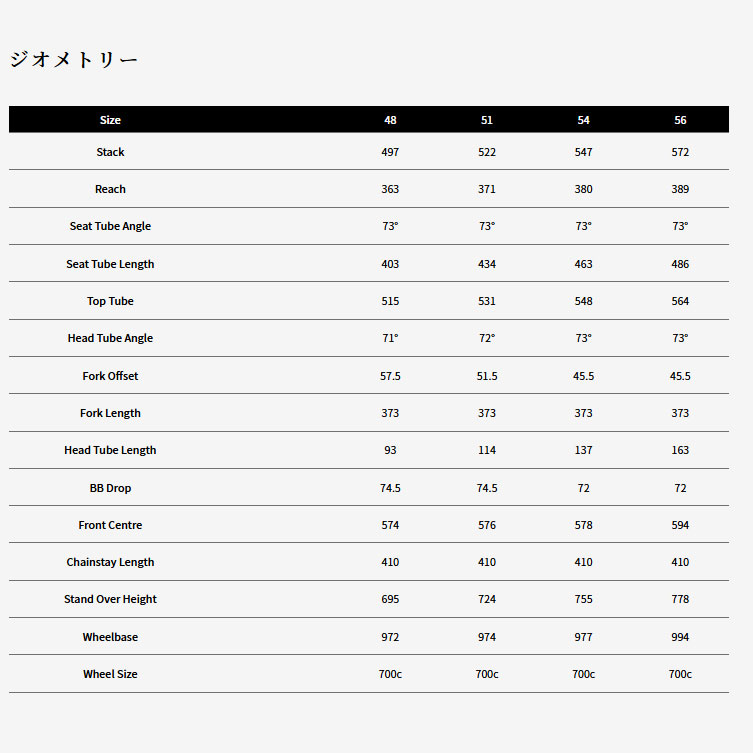Click the Seat Tube Angle row label
This screenshot has width=753, height=753.
click(110, 226)
